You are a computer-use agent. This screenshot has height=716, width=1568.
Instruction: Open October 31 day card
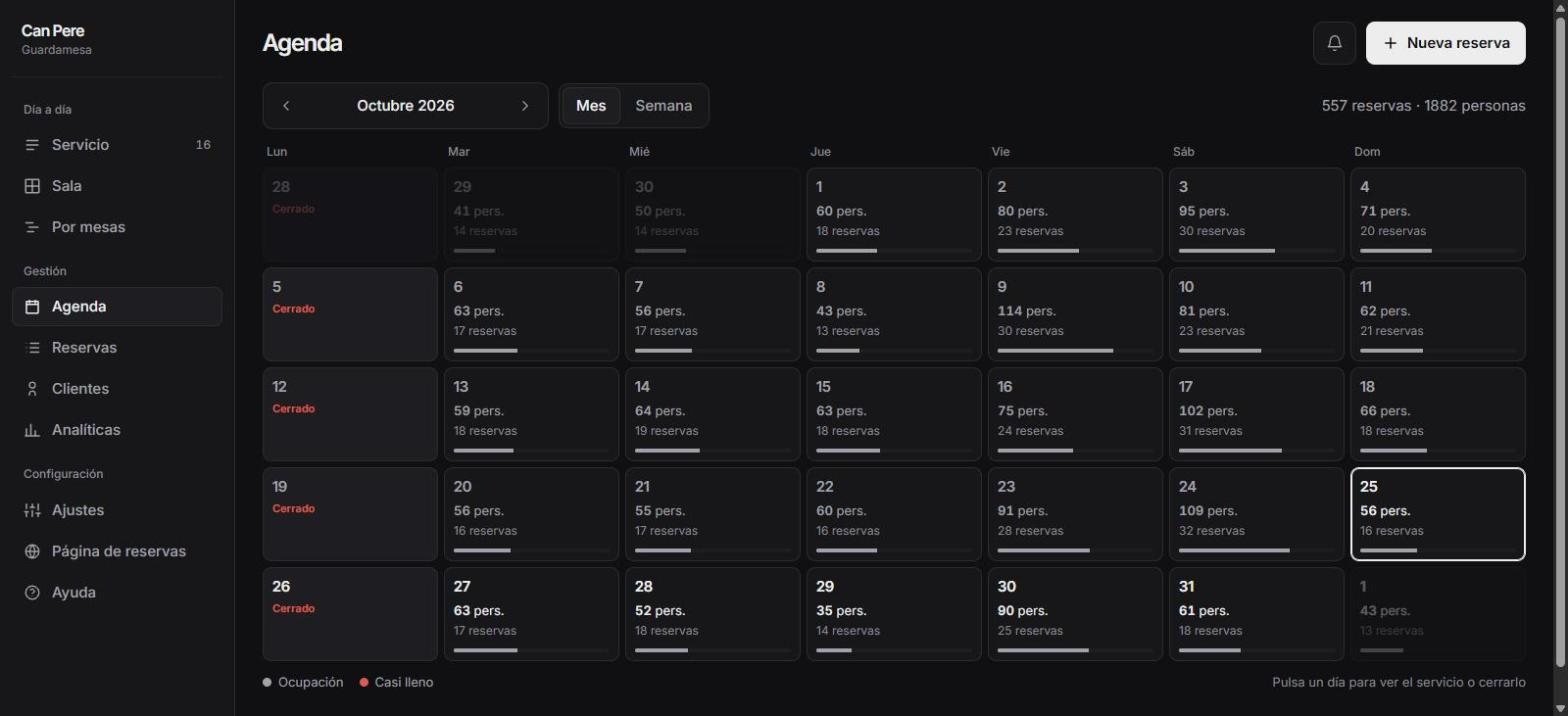1257,614
